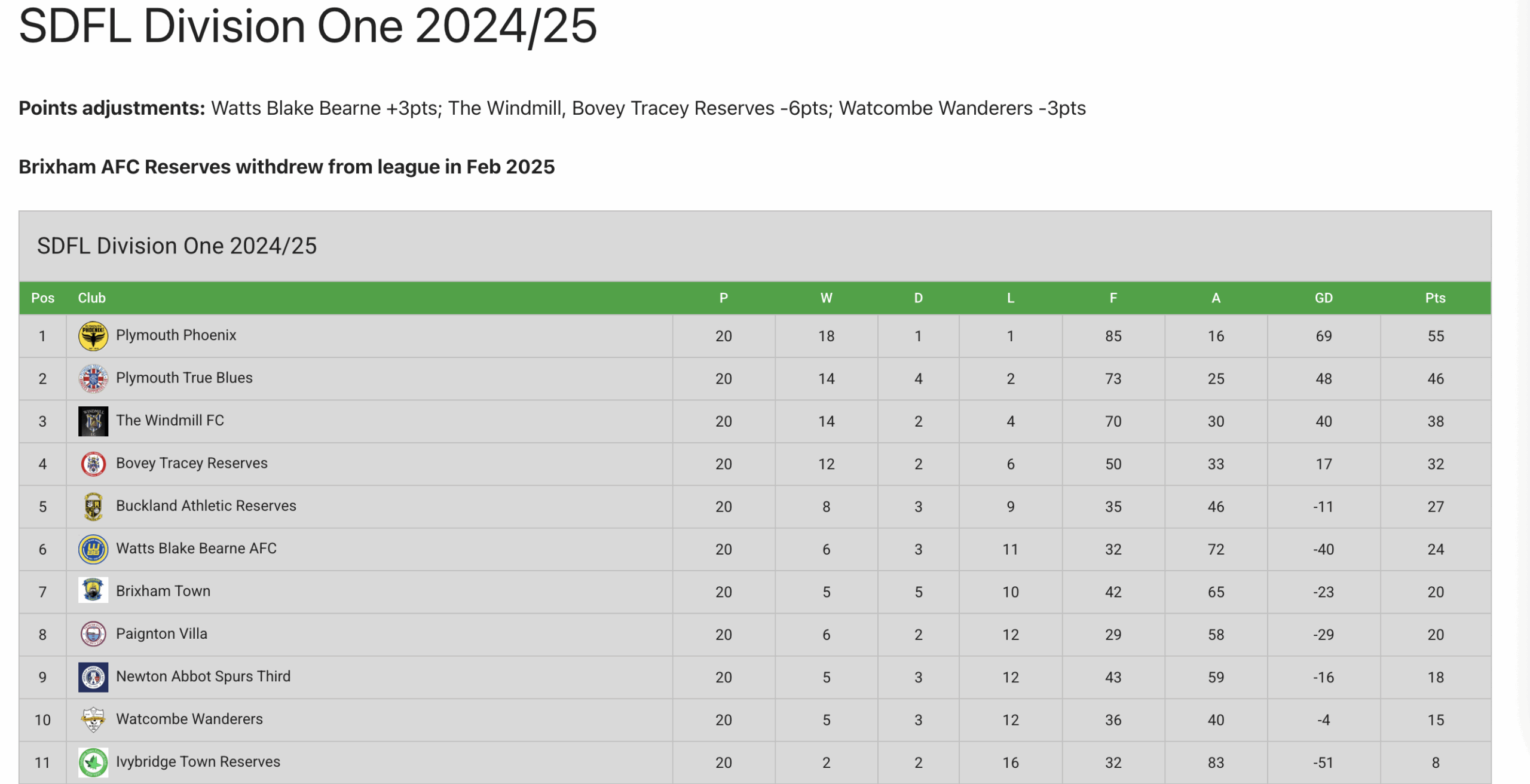
Task: Click the W wins column header
Action: click(826, 298)
